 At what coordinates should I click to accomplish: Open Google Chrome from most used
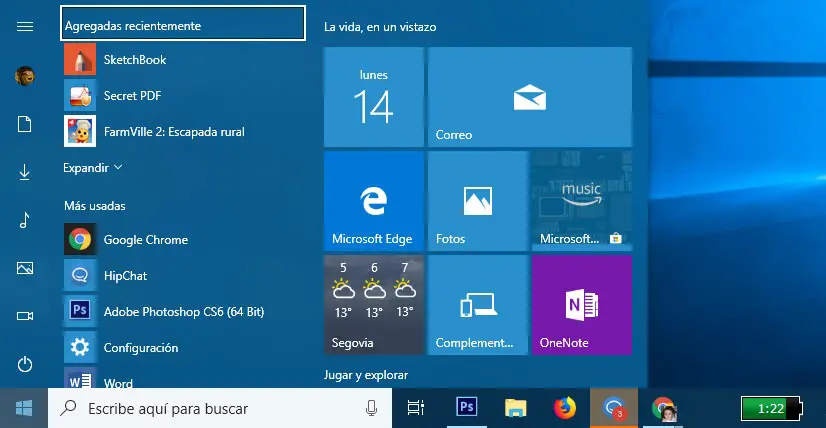pyautogui.click(x=182, y=239)
